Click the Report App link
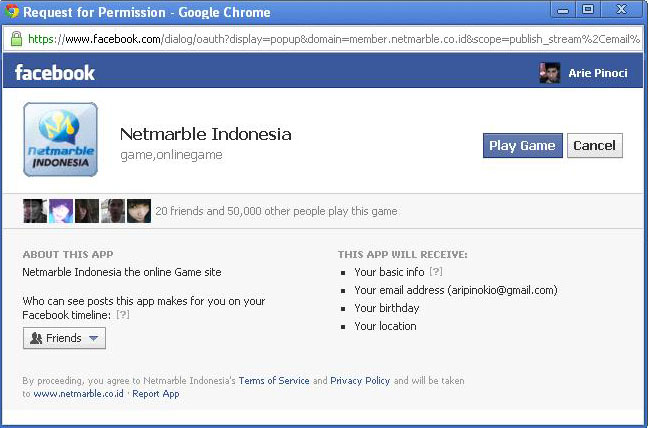The height and width of the screenshot is (428, 648). (156, 394)
